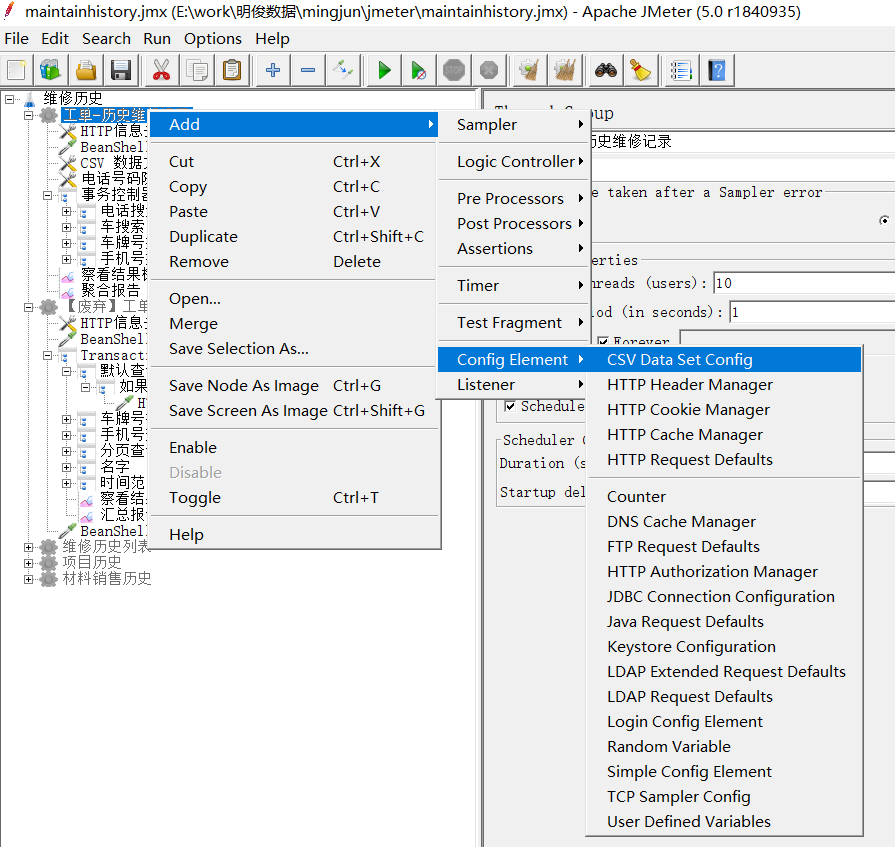Choose Toggle from the context menu
895x847 pixels.
pos(295,497)
